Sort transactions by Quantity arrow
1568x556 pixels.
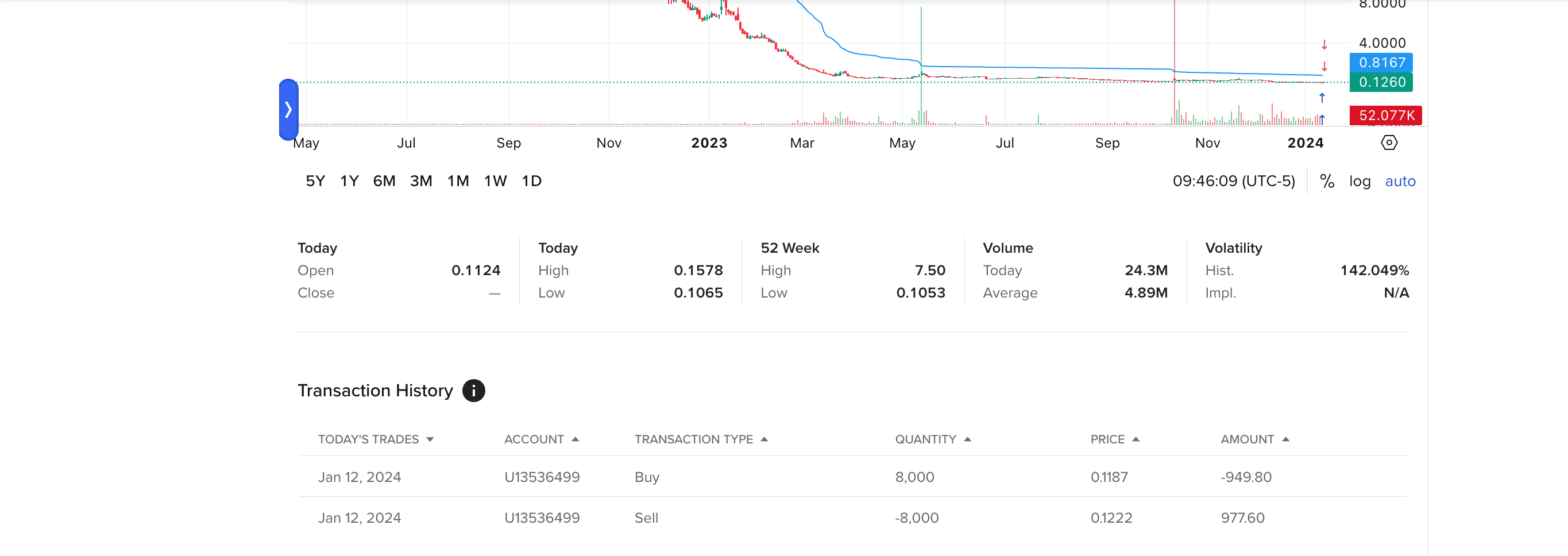(967, 439)
